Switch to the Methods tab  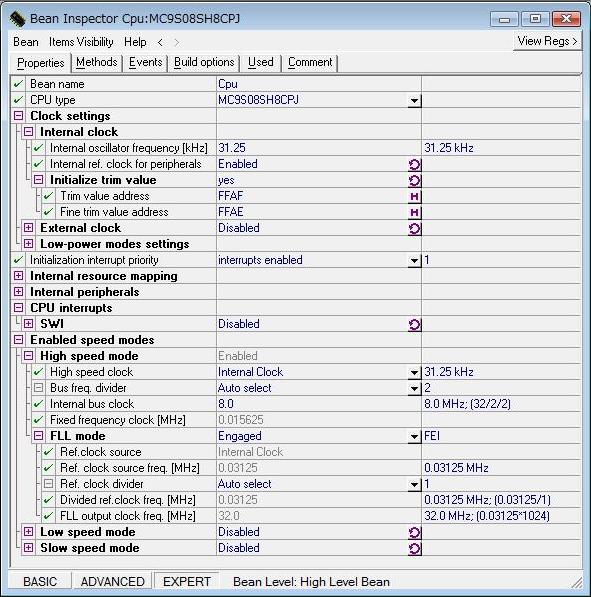point(97,62)
